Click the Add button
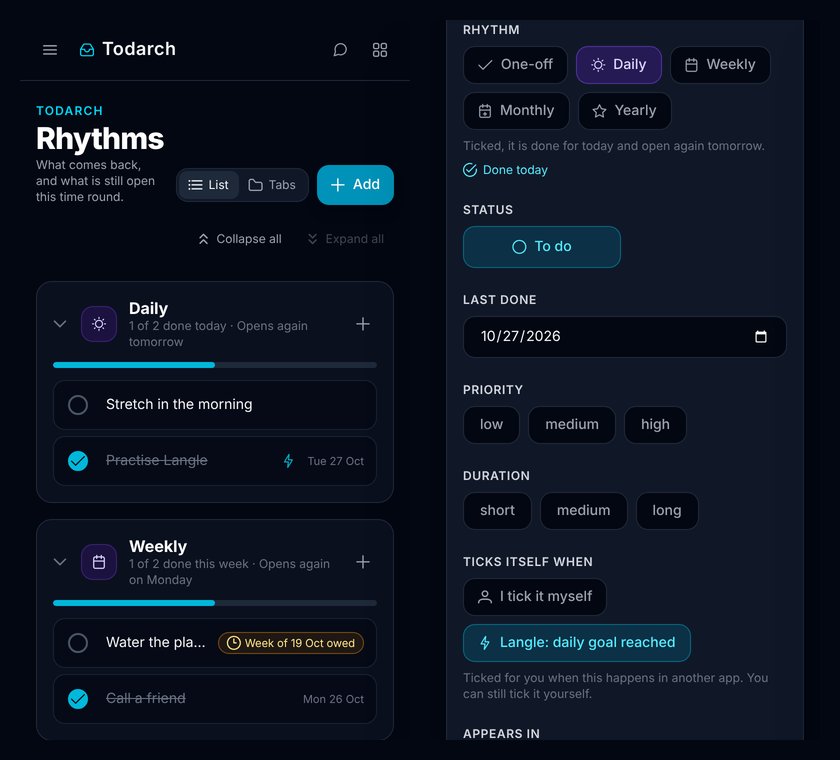840x760 pixels. coord(355,185)
